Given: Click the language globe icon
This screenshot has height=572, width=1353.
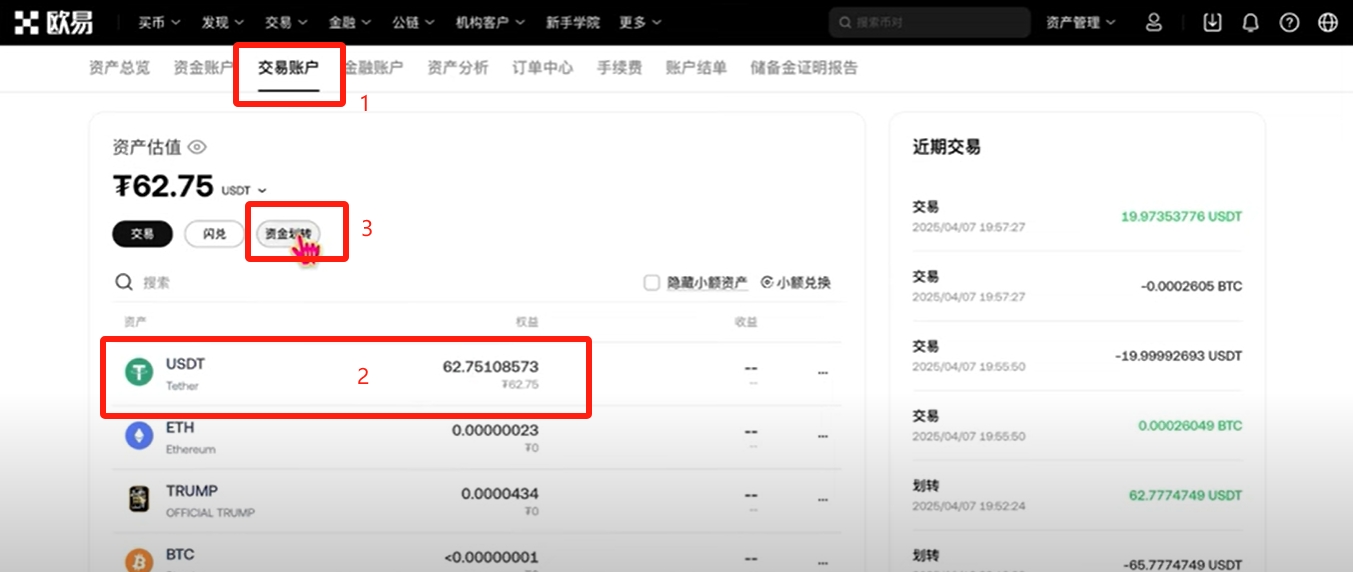Looking at the screenshot, I should tap(1328, 22).
